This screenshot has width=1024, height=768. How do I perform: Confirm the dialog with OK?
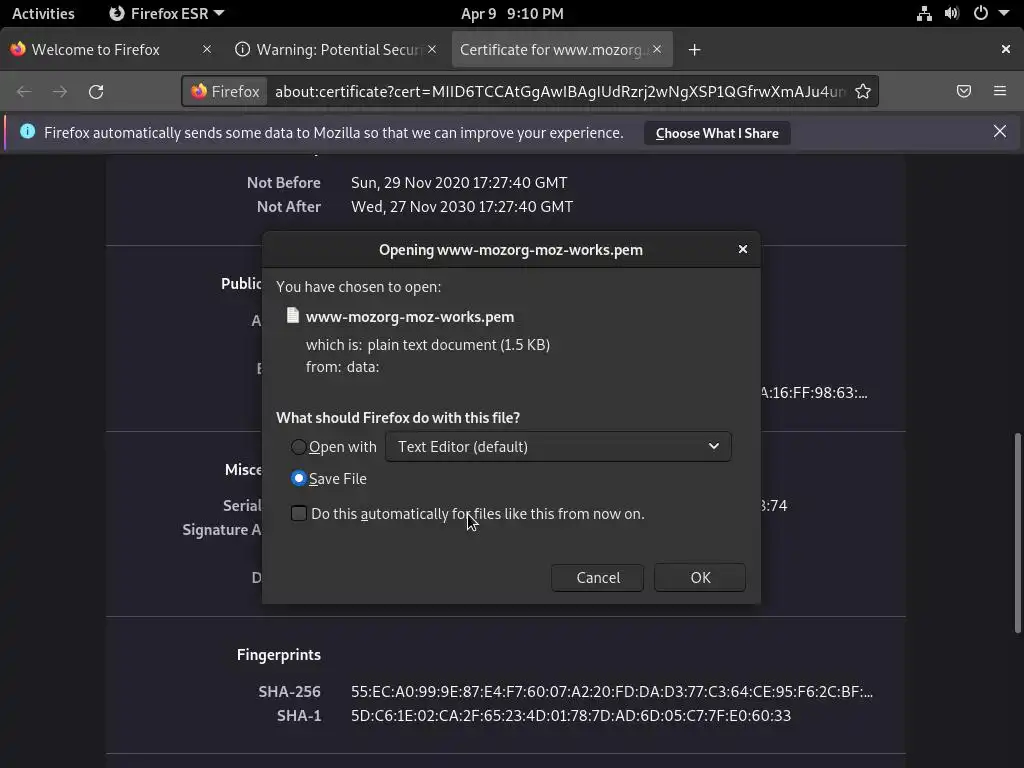click(700, 577)
